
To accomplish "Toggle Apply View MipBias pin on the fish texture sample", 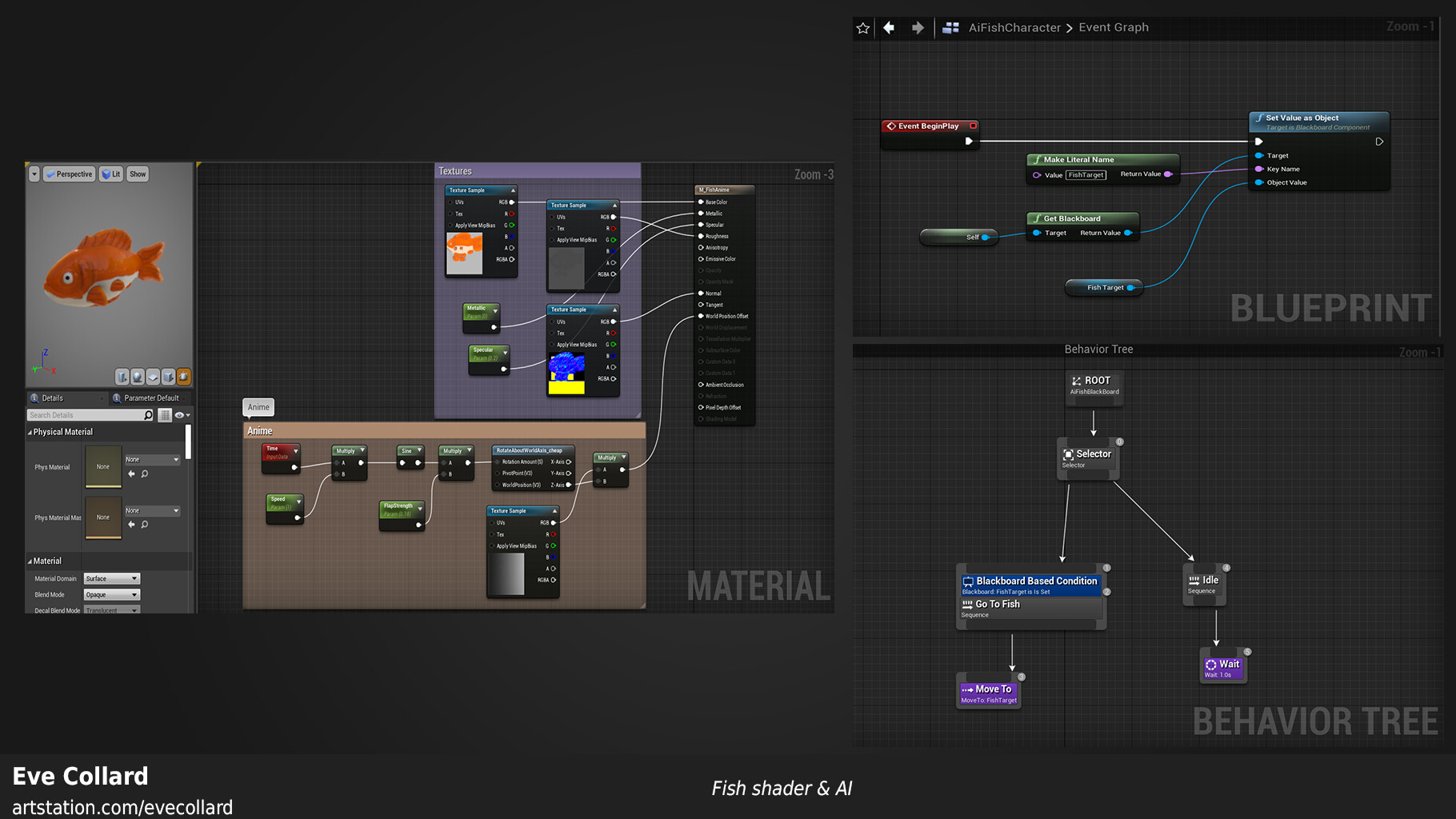I will click(x=451, y=226).
